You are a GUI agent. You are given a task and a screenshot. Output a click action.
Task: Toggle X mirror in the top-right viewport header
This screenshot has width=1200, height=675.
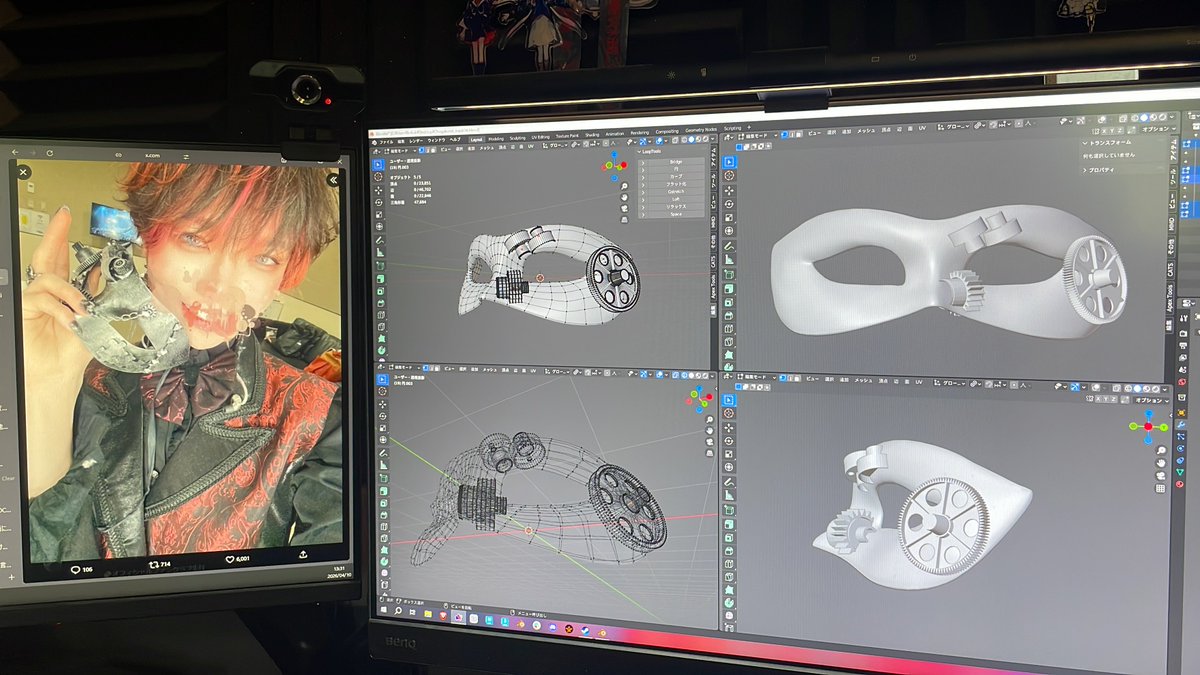pos(1105,130)
